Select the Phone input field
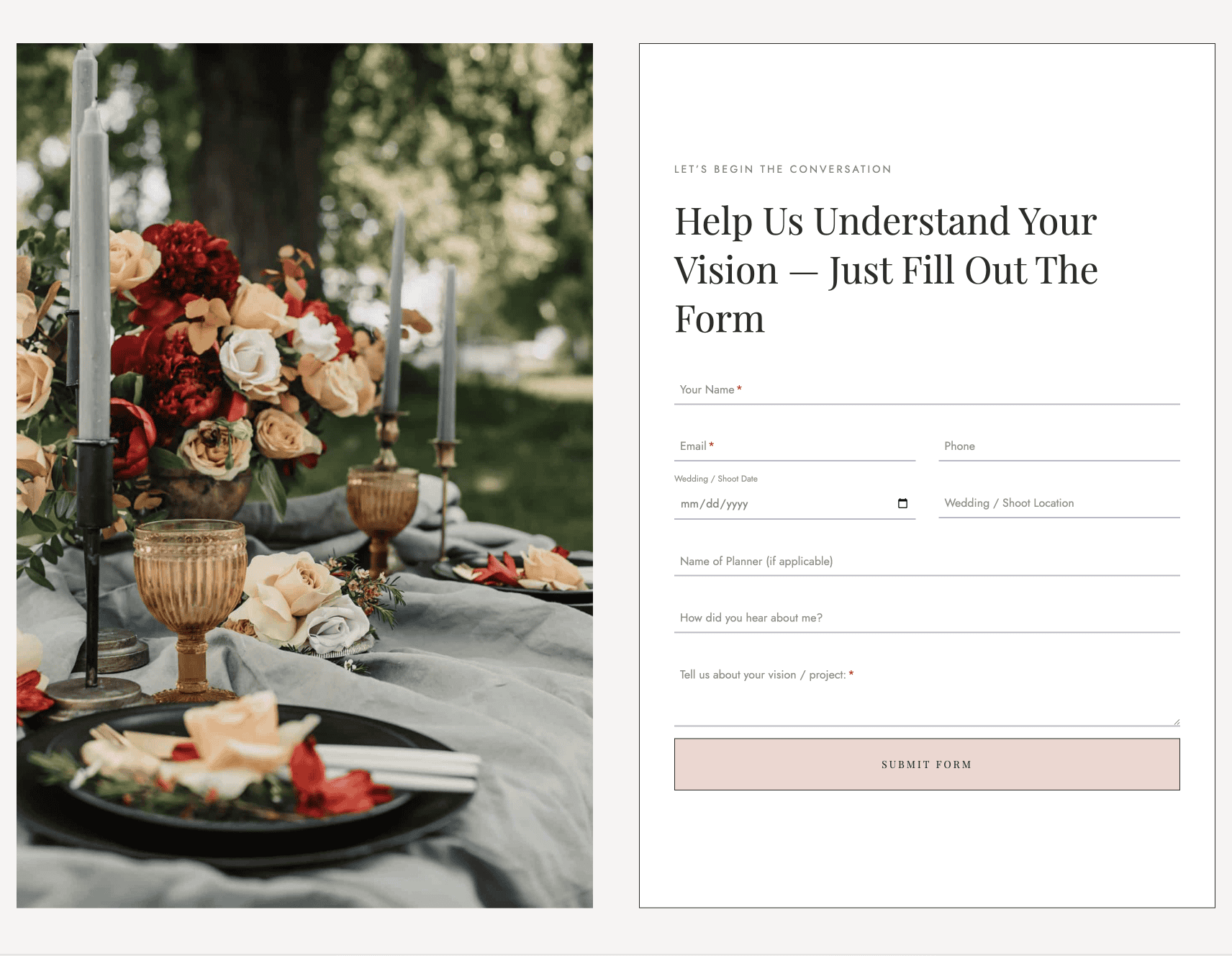Screen dimensions: 1232x956 click(1059, 446)
